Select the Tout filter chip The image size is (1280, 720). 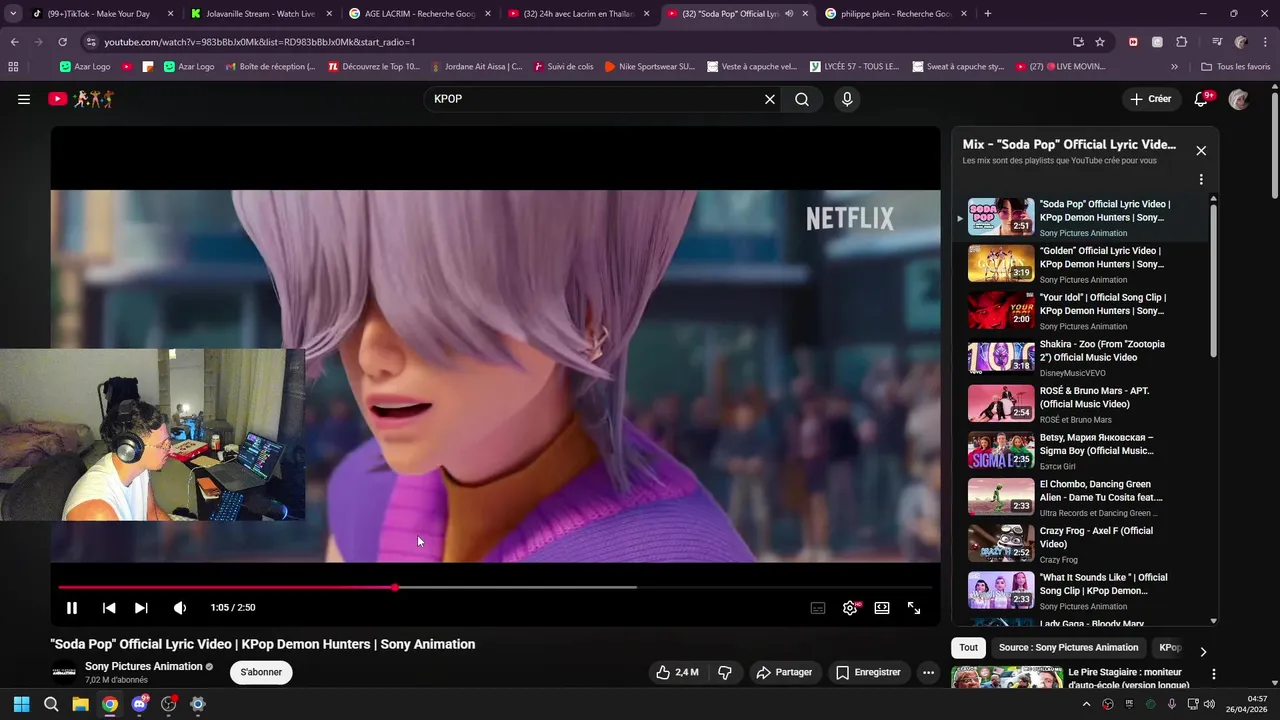[x=968, y=648]
